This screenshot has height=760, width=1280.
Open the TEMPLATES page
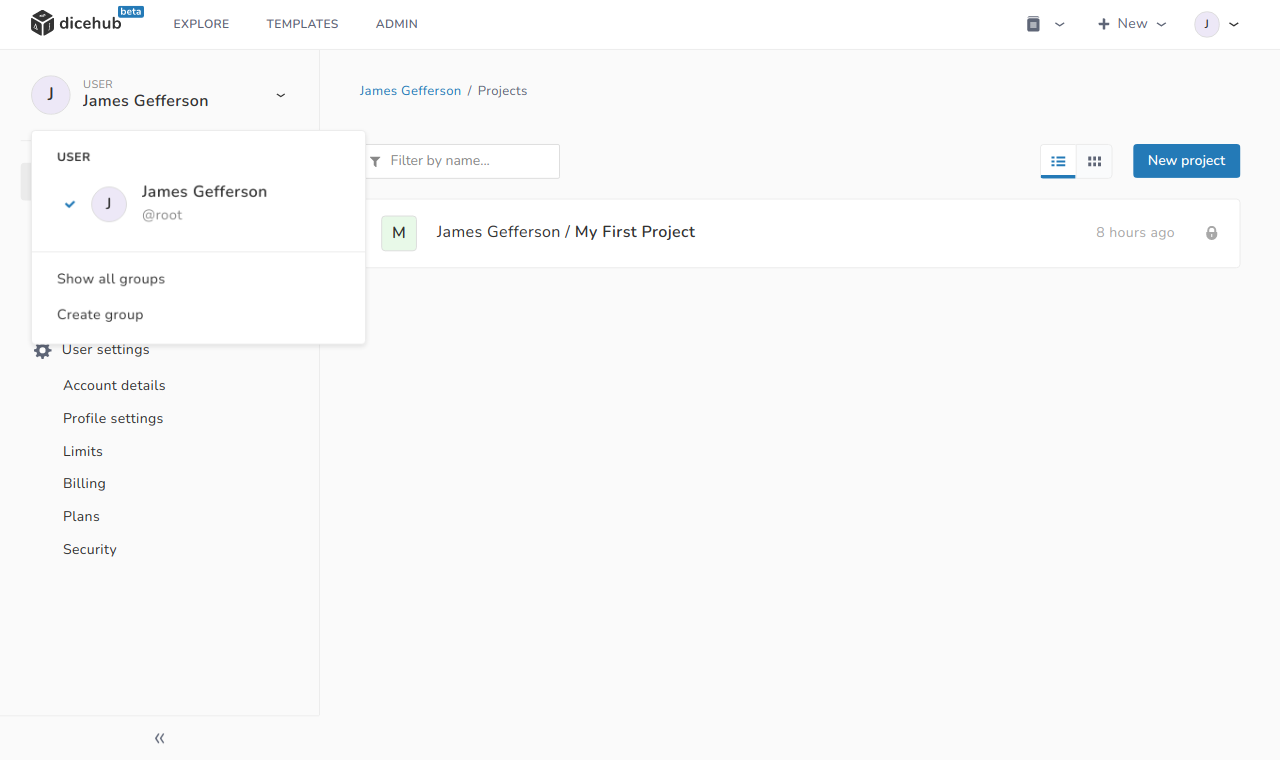(x=302, y=24)
